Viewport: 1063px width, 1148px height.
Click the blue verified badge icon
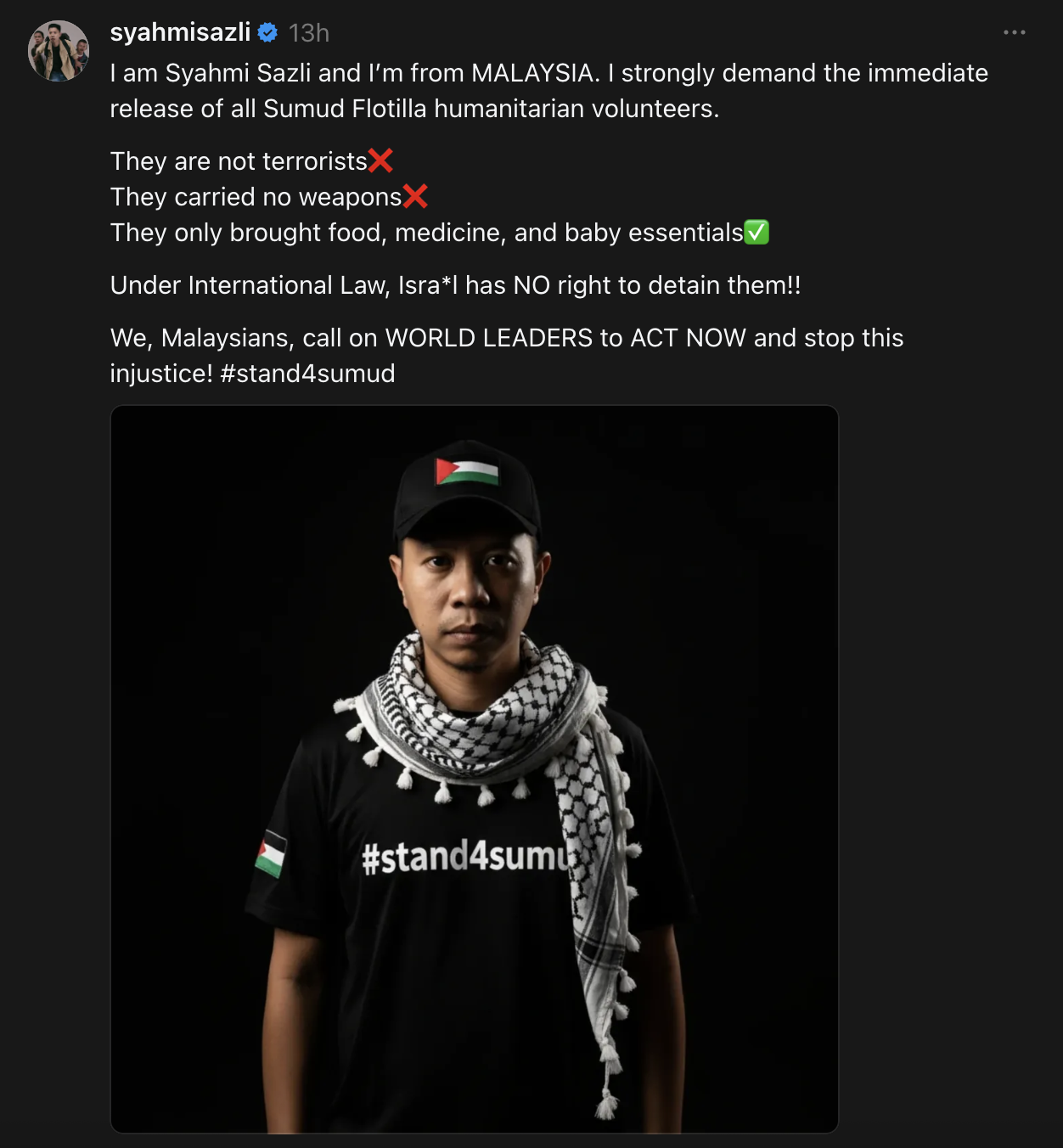(267, 32)
